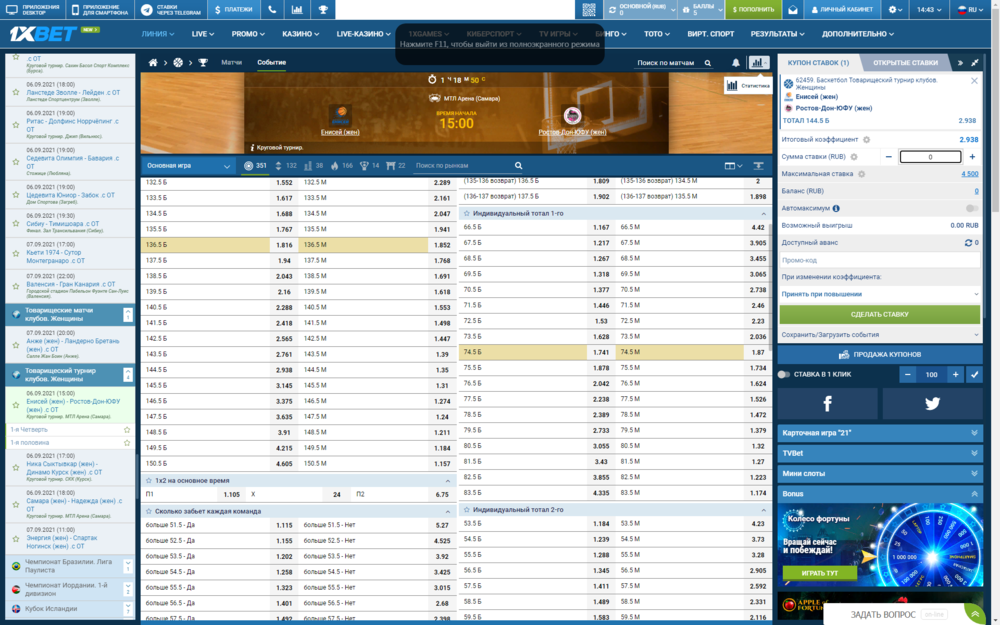Click the basketball breadcrumb icon
This screenshot has width=1000, height=625.
coord(178,62)
